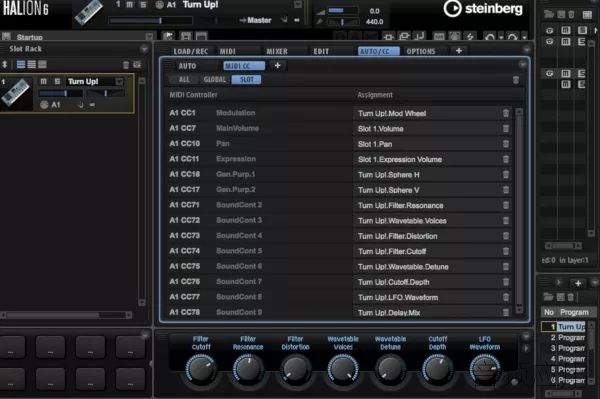Image resolution: width=600 pixels, height=399 pixels.
Task: Click the folder icon in program table toolbar
Action: point(548,297)
